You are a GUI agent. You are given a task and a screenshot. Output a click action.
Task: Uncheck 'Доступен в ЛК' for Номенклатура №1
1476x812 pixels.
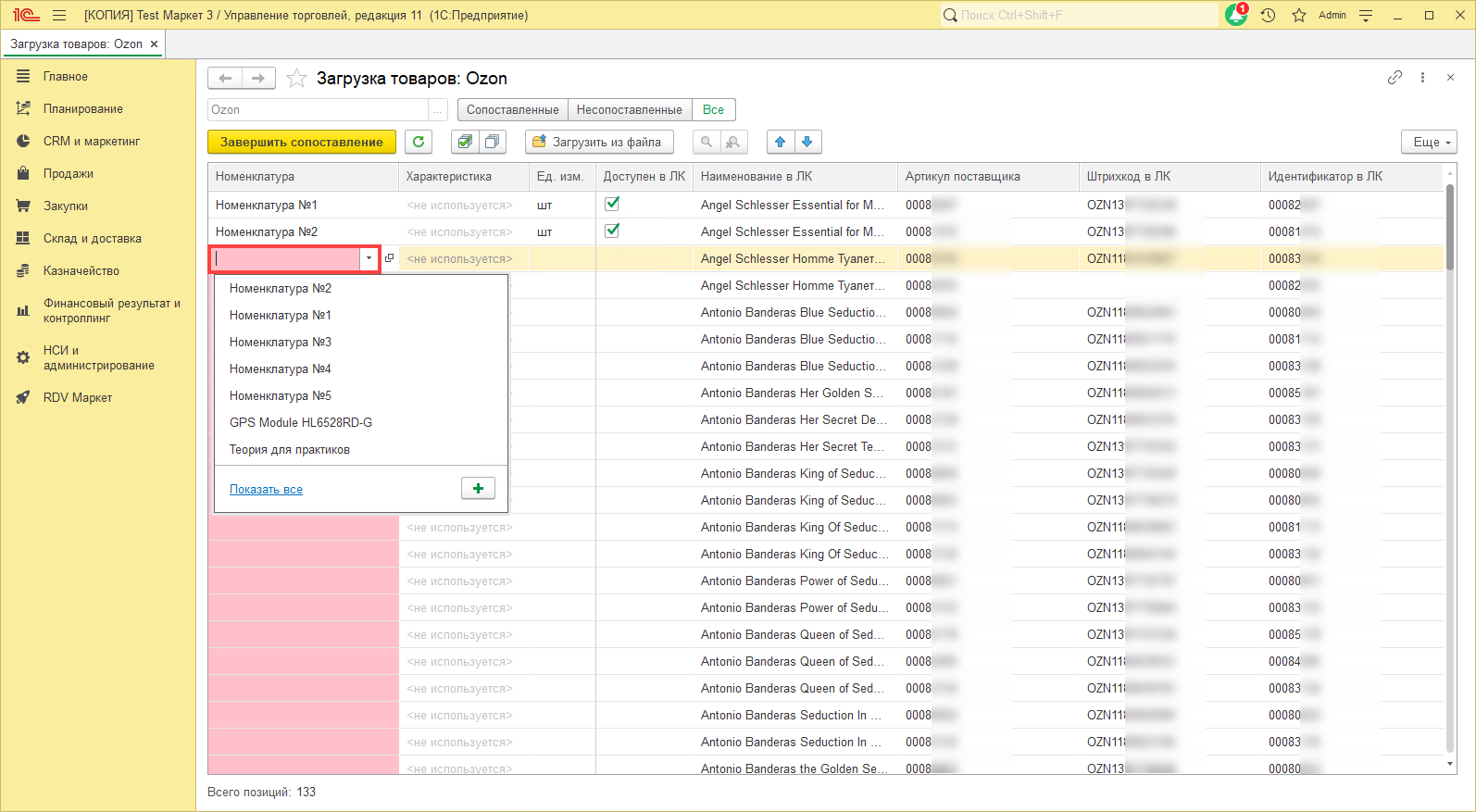tap(612, 204)
